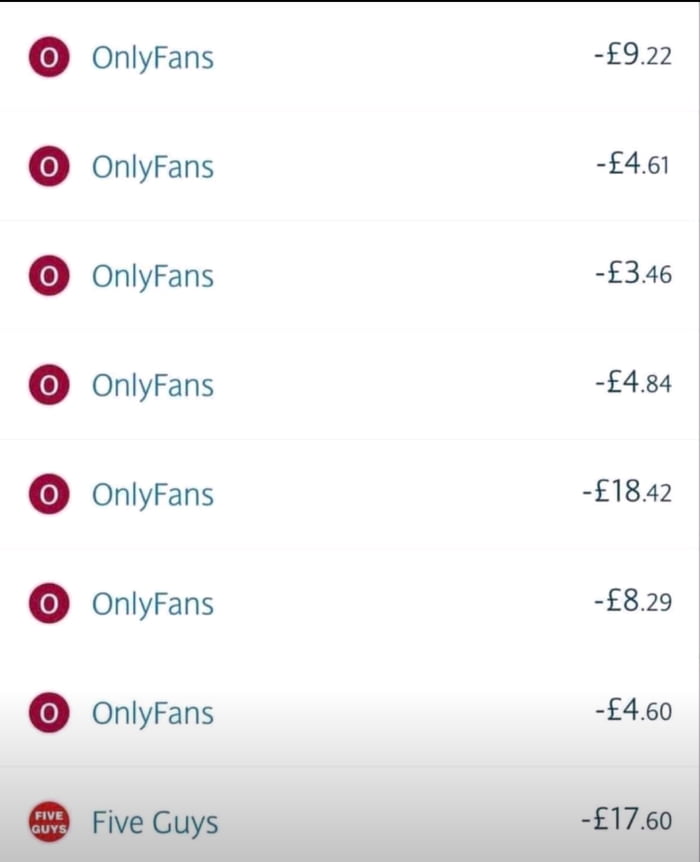This screenshot has height=862, width=700.
Task: Tap the -£4.60 amount
Action: [632, 712]
